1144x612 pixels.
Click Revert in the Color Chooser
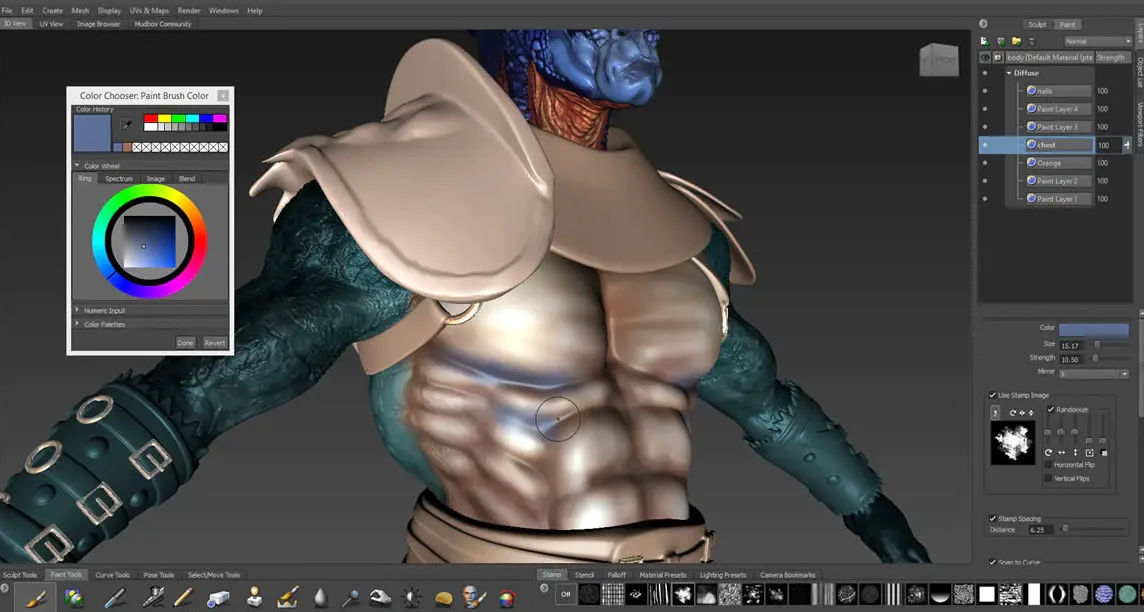pyautogui.click(x=215, y=342)
